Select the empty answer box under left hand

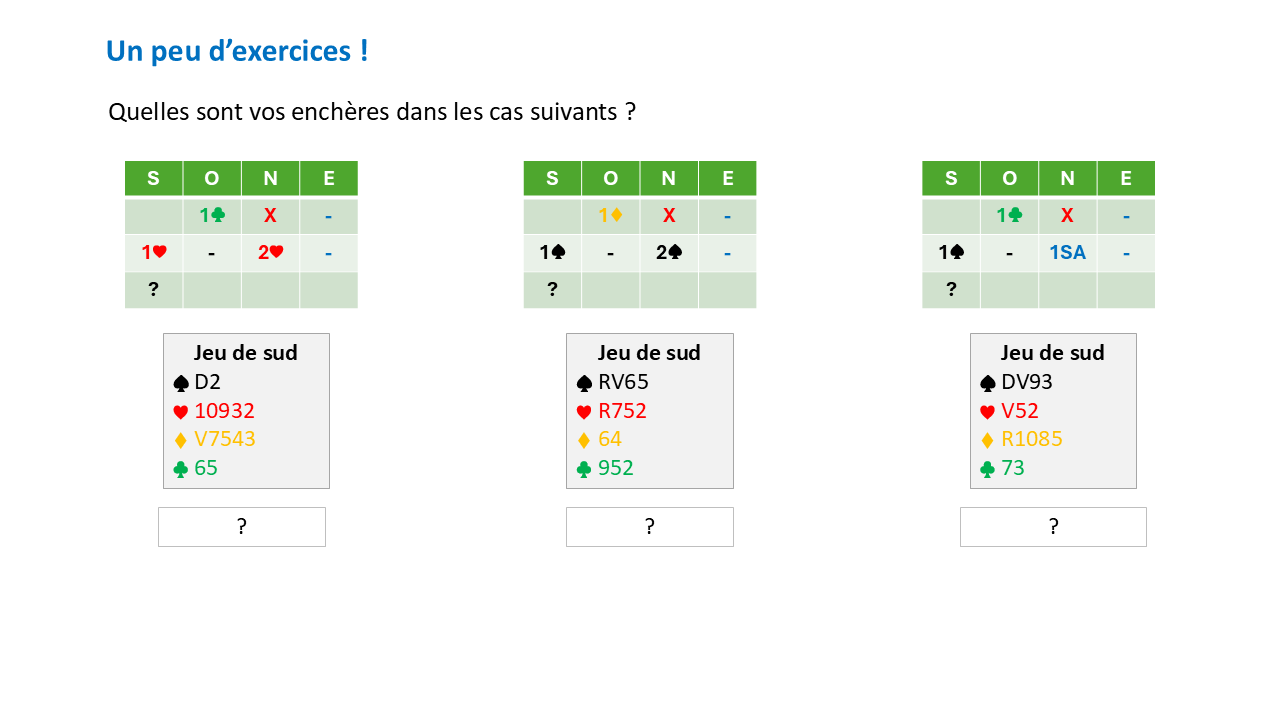click(x=242, y=527)
